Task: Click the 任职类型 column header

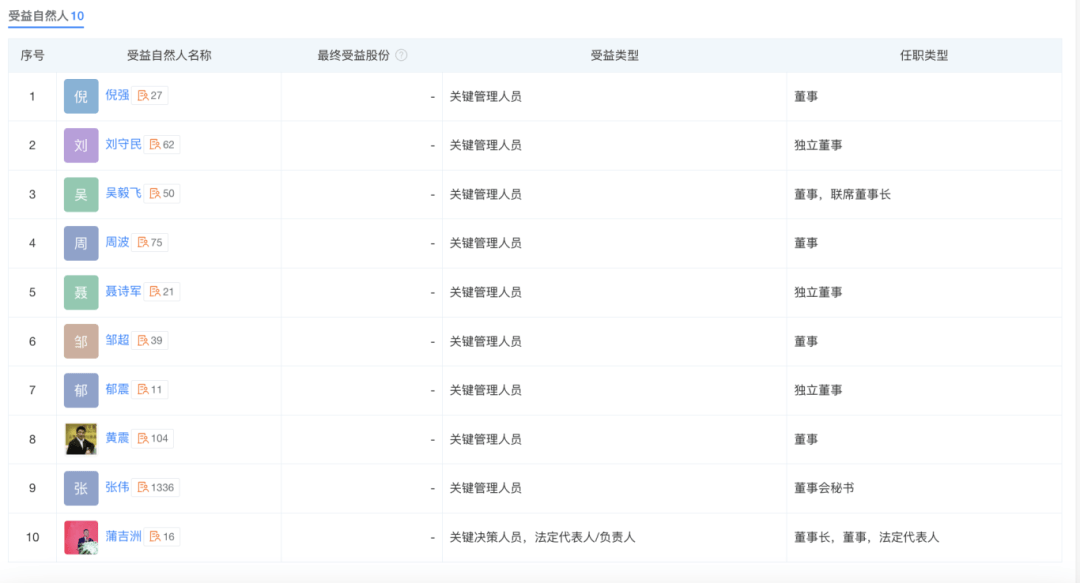Action: (x=924, y=55)
